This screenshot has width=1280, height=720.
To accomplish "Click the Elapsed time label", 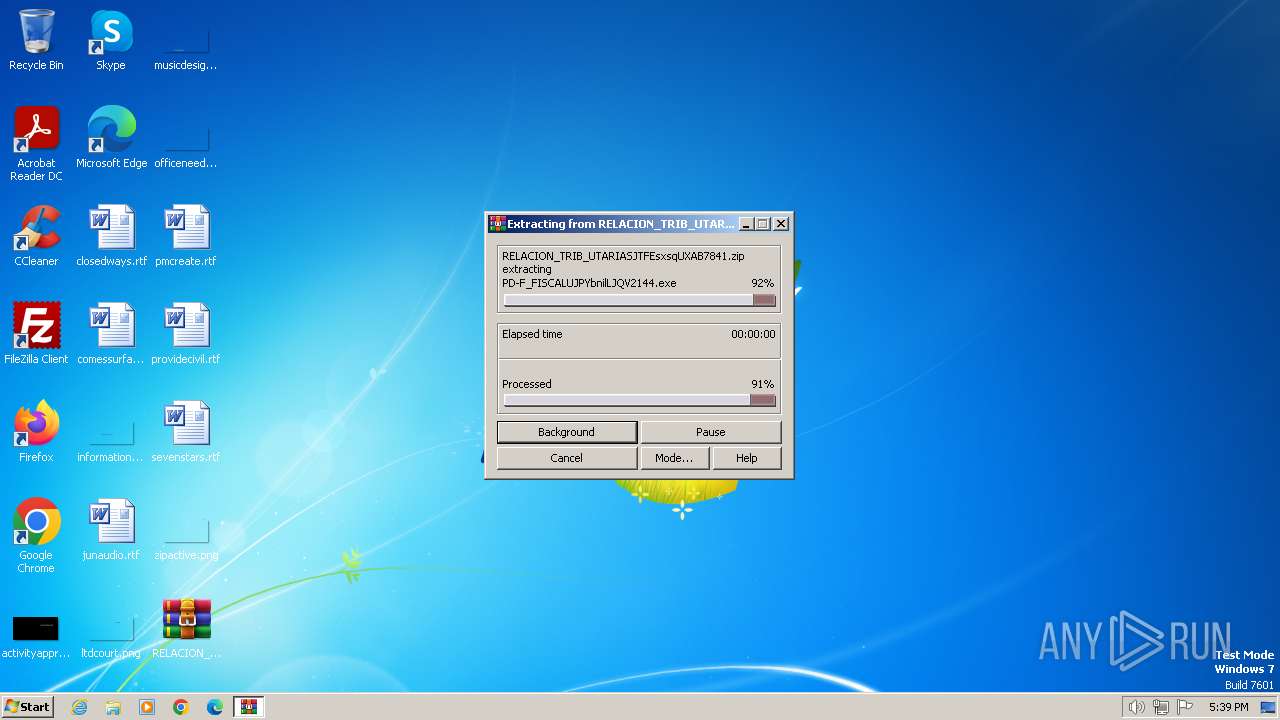I will click(x=532, y=334).
